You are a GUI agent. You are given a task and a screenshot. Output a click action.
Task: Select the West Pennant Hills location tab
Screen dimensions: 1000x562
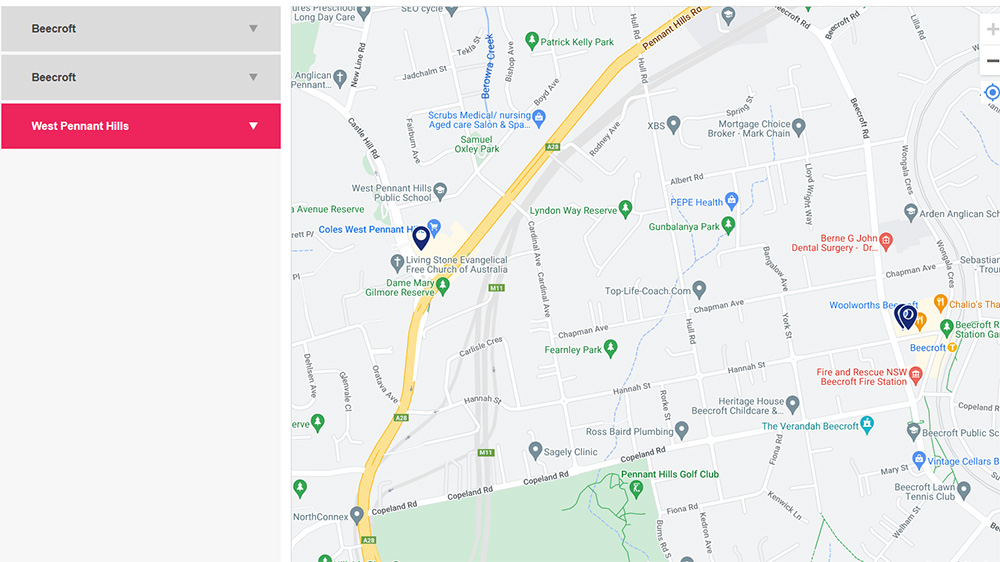tap(141, 126)
